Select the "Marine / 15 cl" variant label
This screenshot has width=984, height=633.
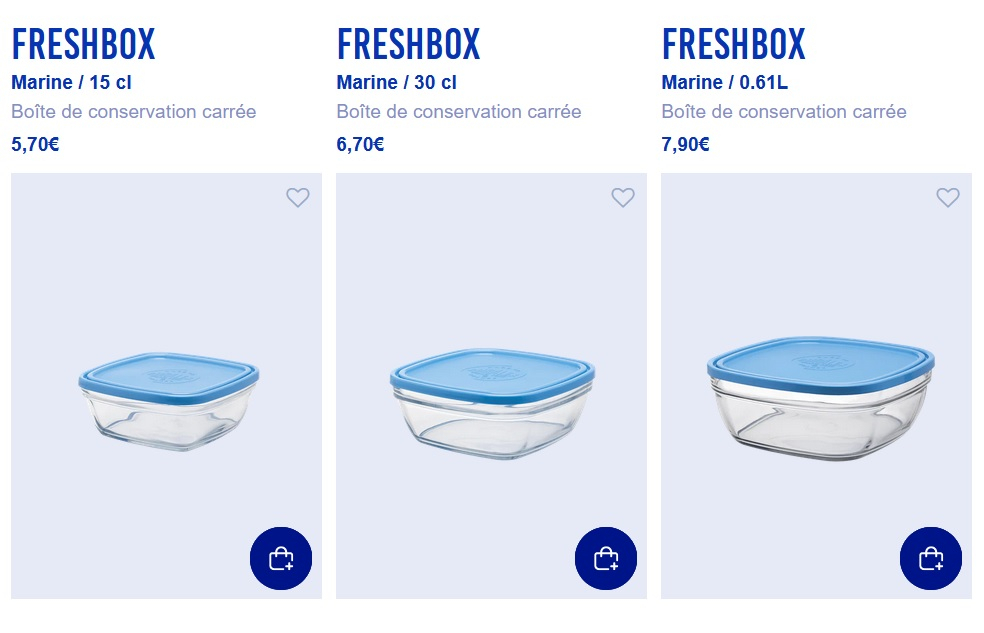(71, 83)
